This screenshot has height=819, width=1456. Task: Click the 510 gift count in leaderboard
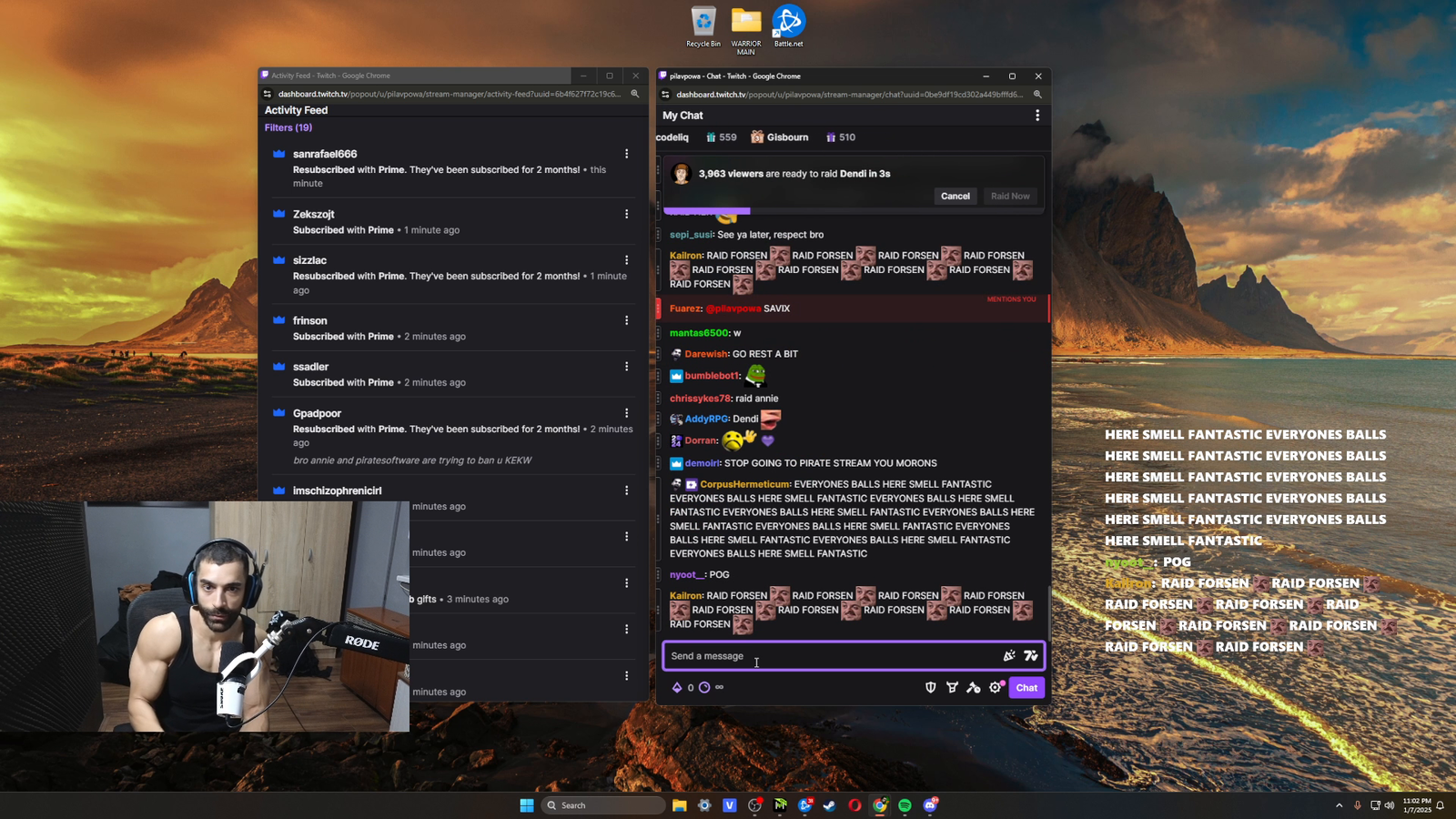pyautogui.click(x=840, y=137)
